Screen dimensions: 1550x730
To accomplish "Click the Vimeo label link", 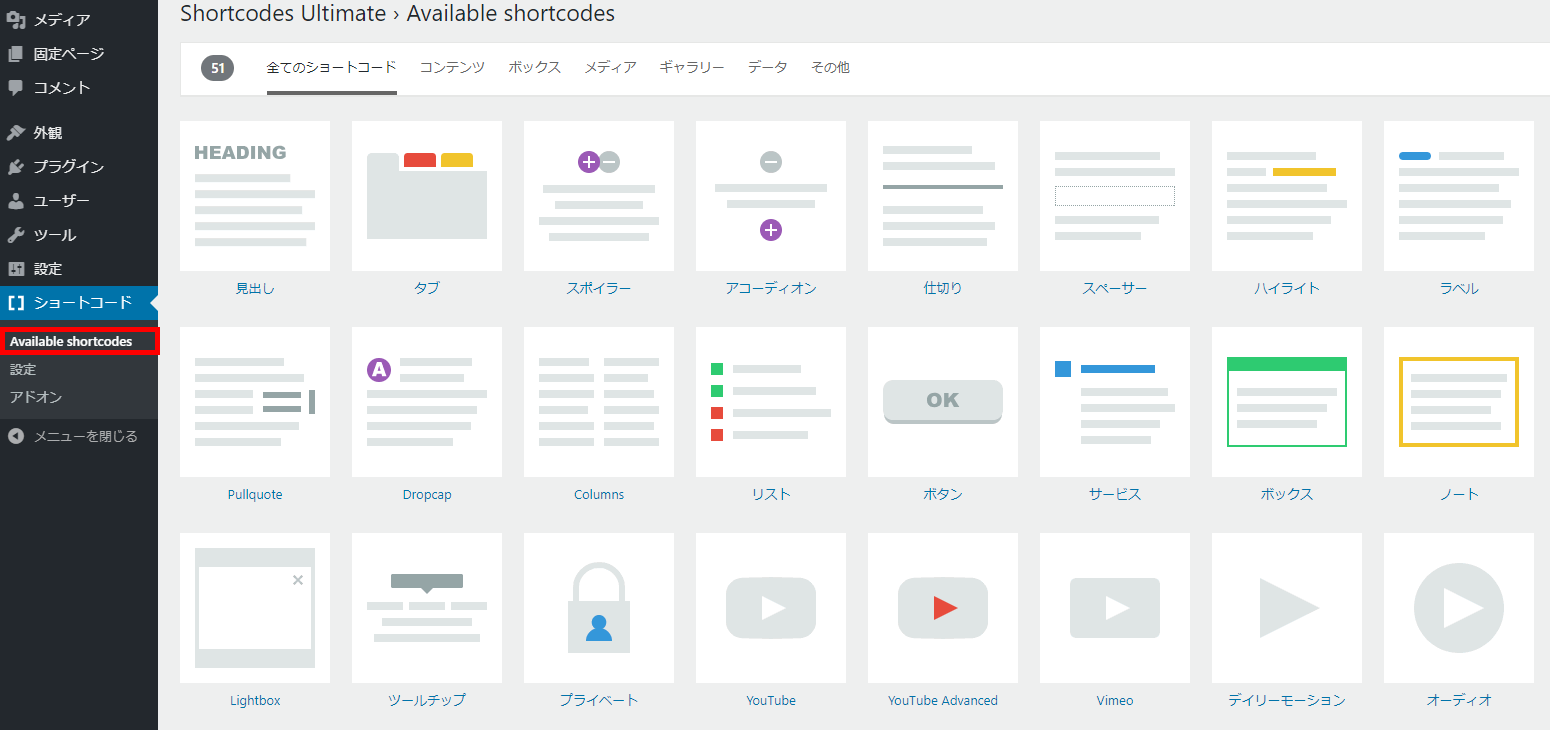I will tap(1115, 701).
